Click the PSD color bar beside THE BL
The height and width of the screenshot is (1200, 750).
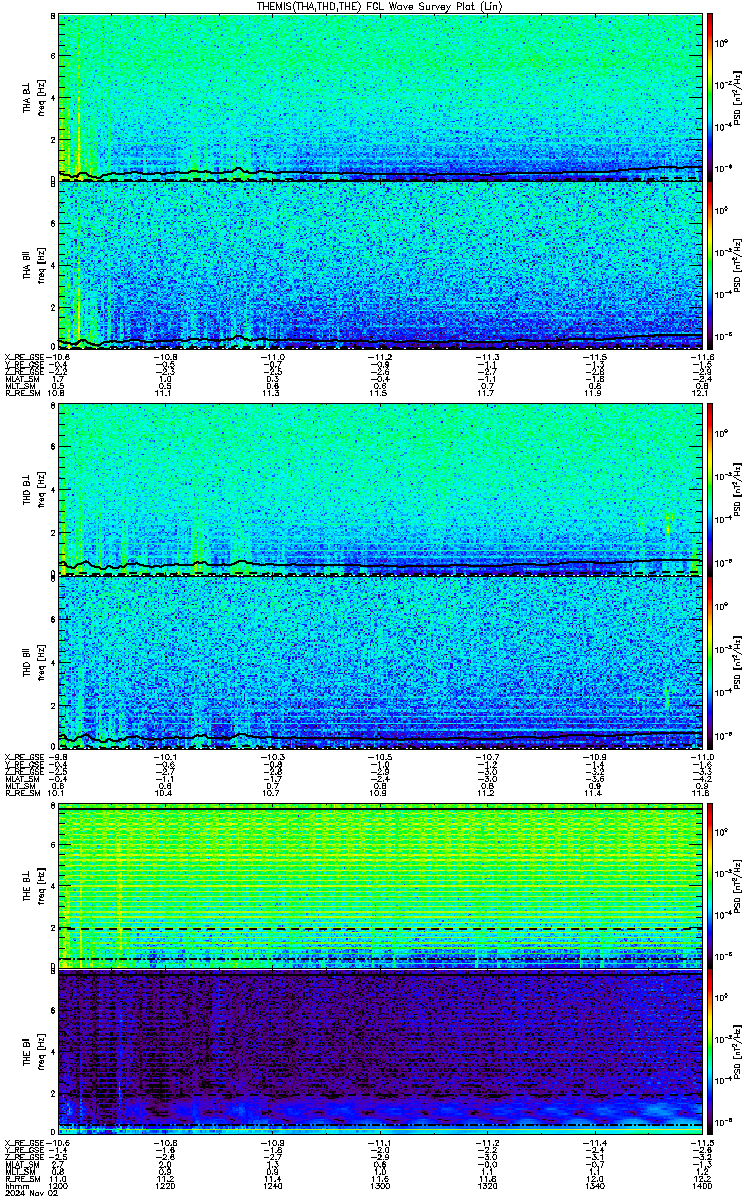point(710,885)
